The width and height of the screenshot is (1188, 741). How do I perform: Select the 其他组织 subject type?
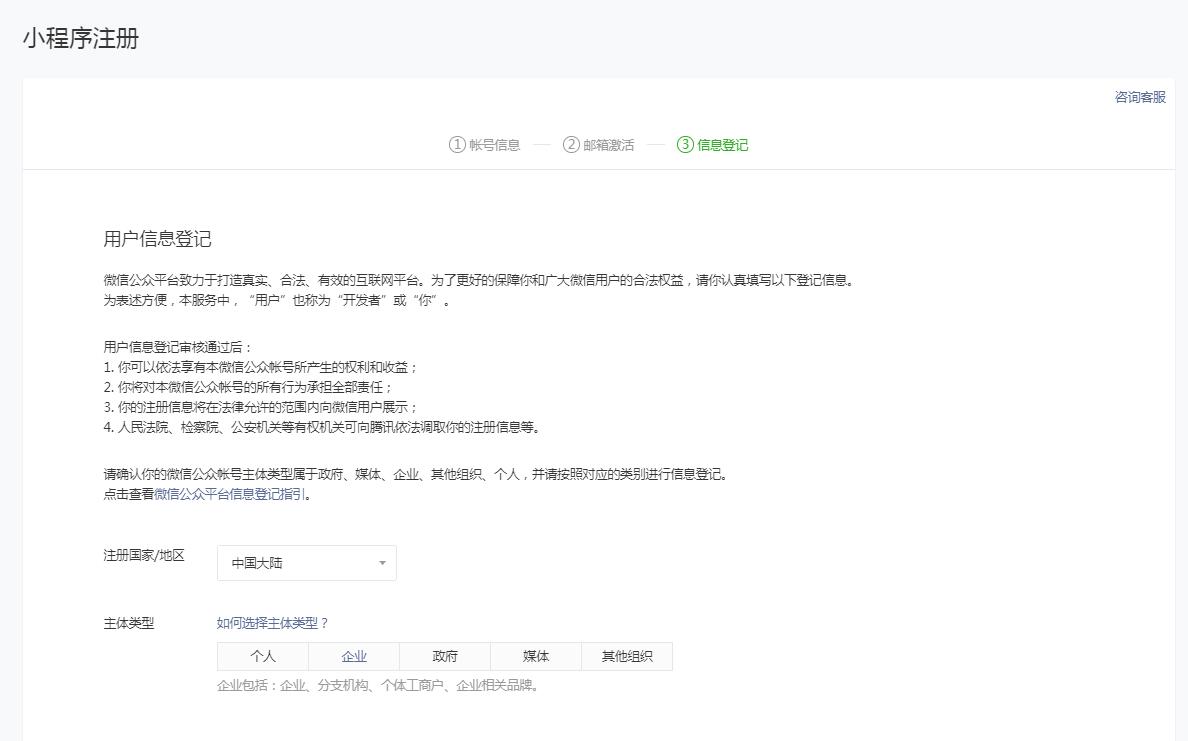pos(627,656)
